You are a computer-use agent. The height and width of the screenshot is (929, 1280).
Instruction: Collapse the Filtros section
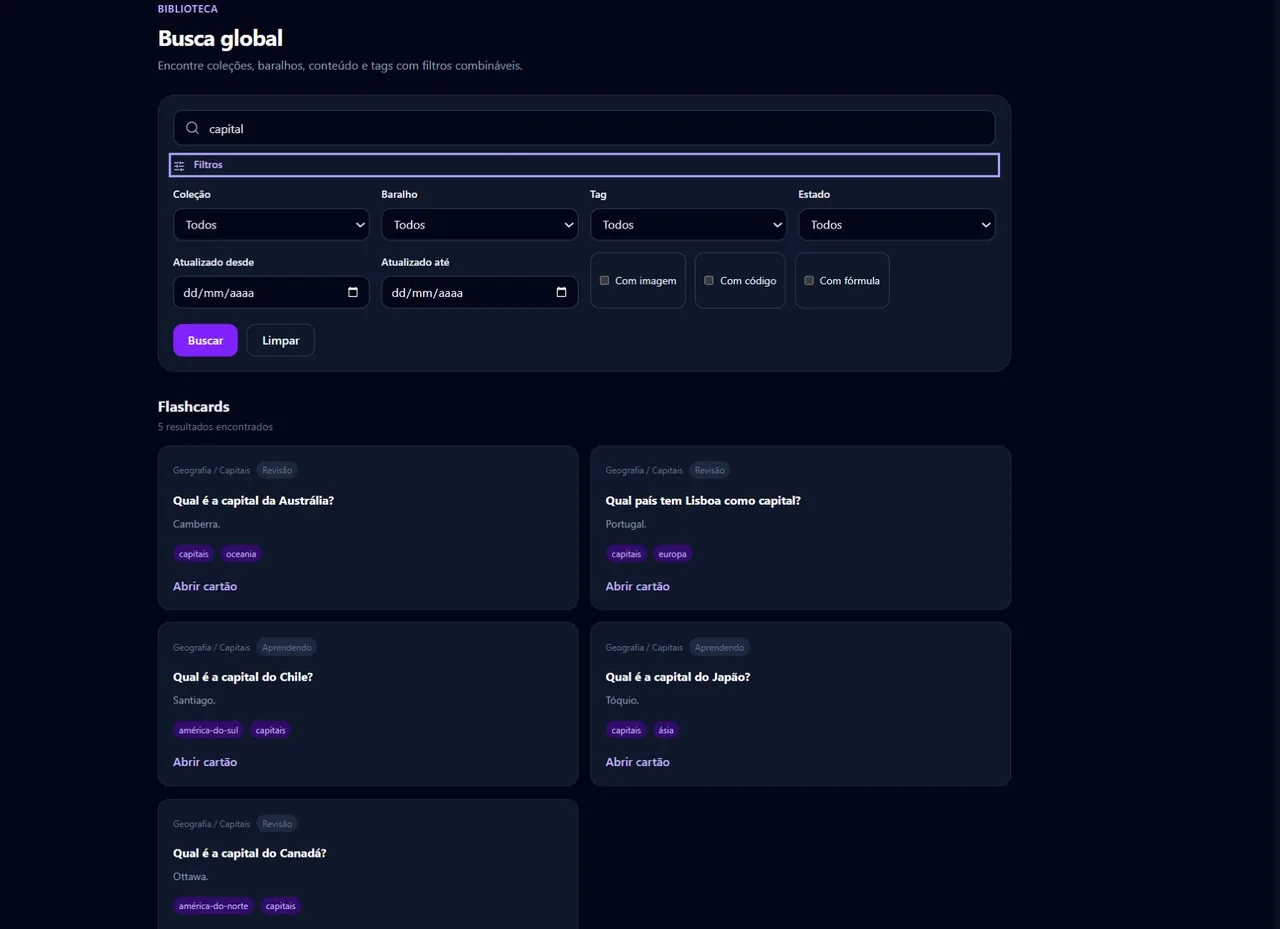pyautogui.click(x=584, y=165)
